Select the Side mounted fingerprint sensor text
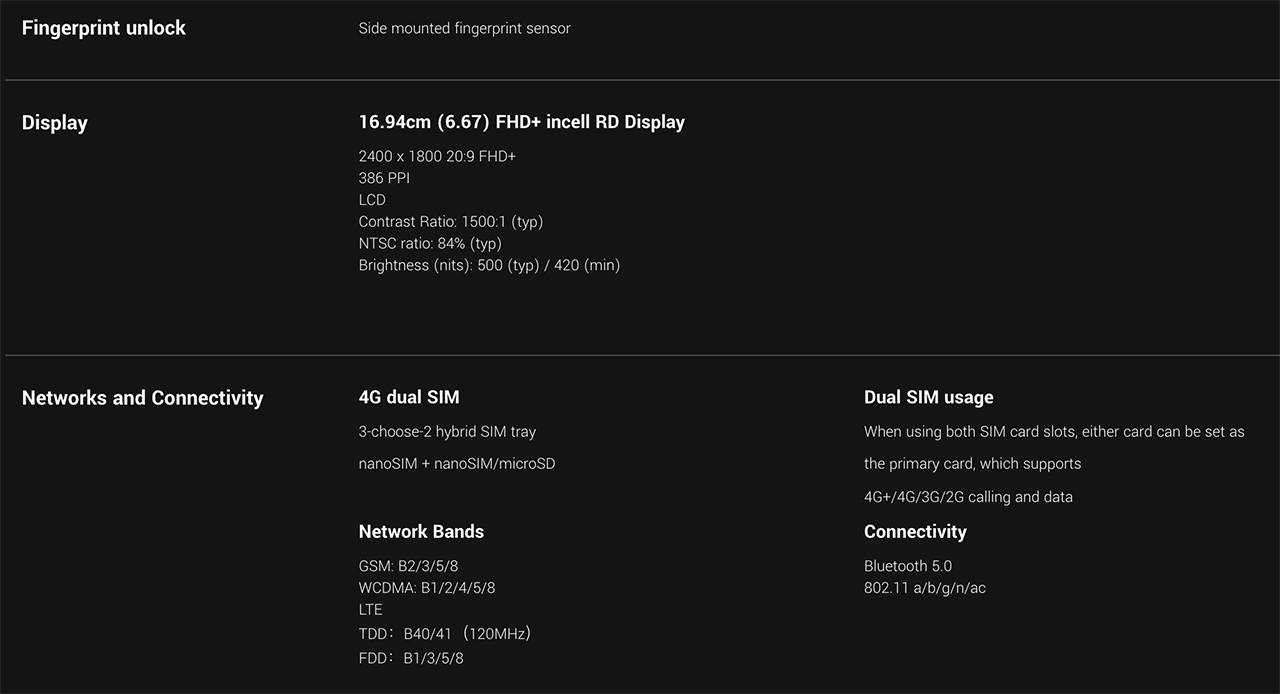The height and width of the screenshot is (694, 1280). pyautogui.click(x=464, y=28)
